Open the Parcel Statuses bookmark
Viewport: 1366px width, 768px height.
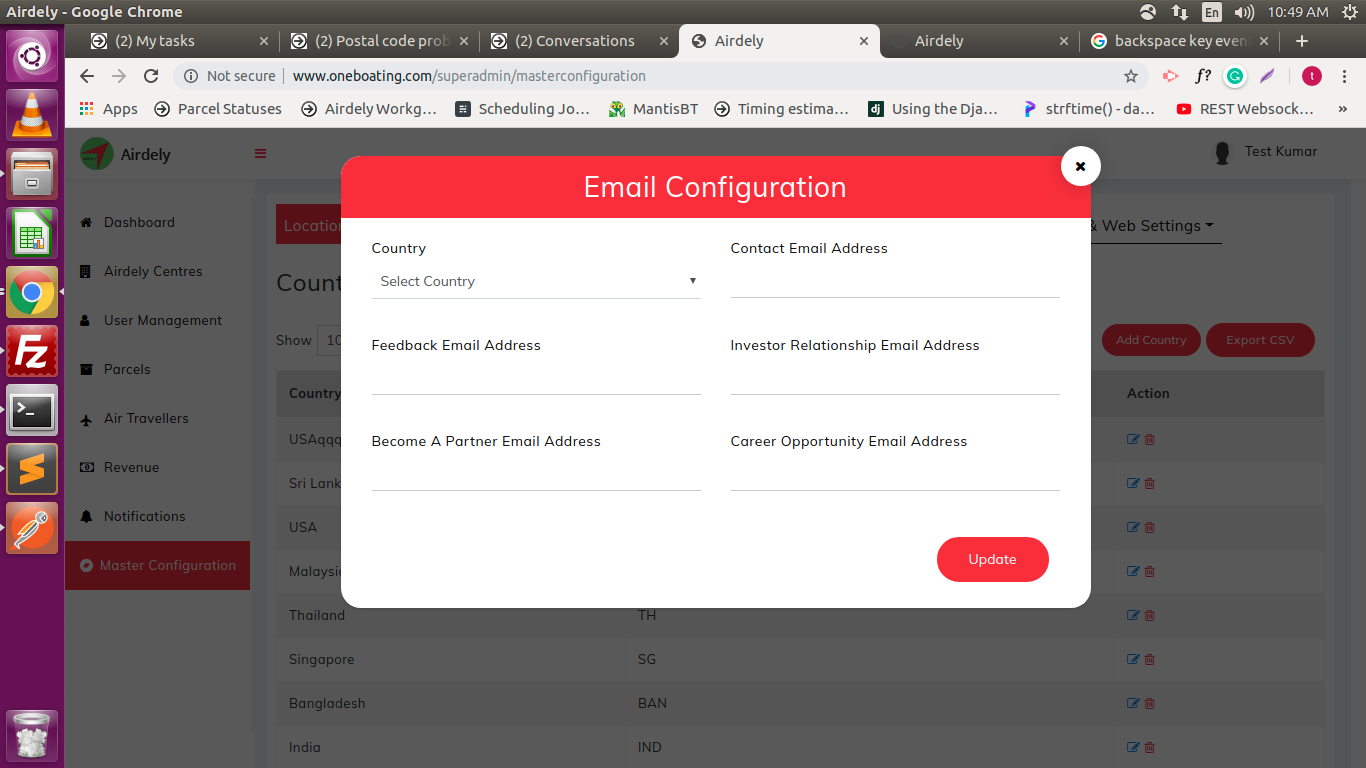[218, 109]
